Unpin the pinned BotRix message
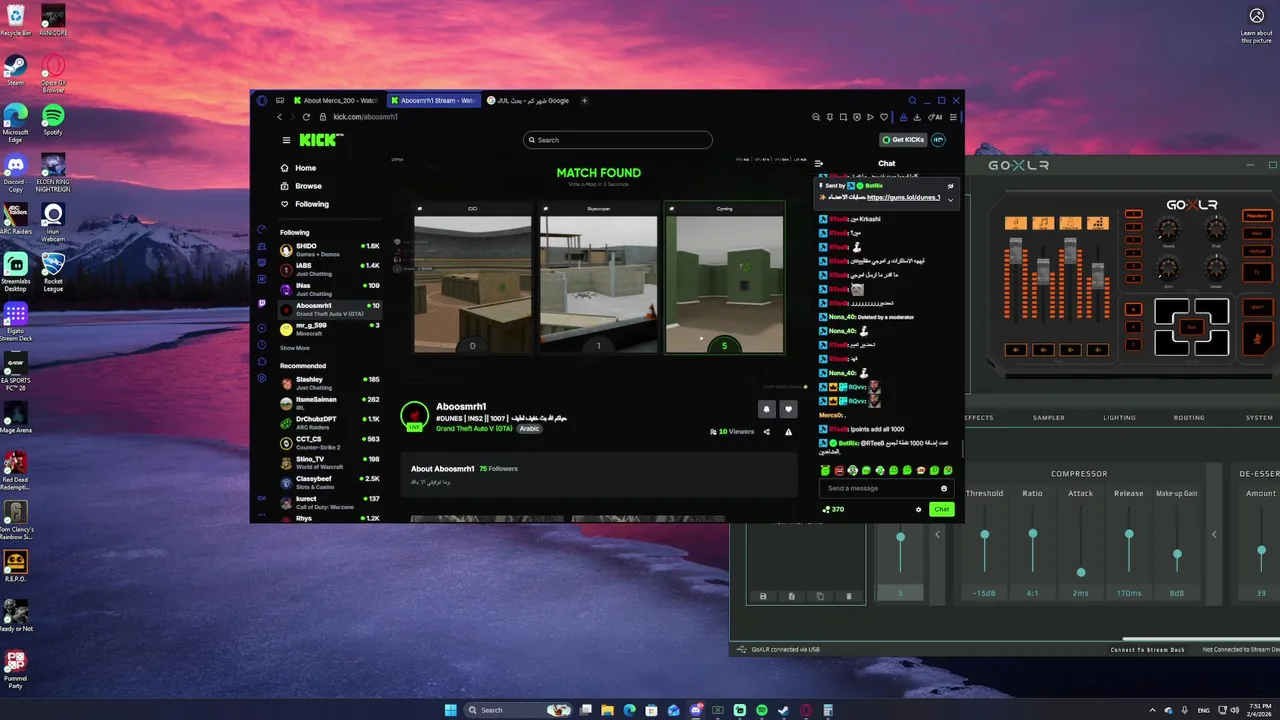The width and height of the screenshot is (1280, 720). (x=950, y=186)
